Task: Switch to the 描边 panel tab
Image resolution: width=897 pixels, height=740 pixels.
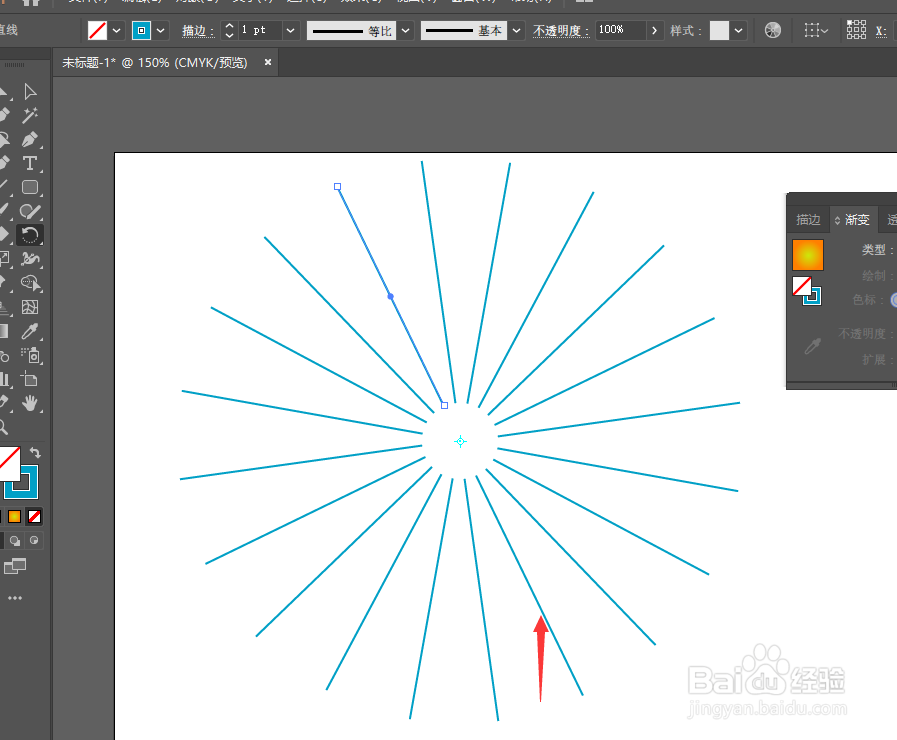Action: click(808, 220)
